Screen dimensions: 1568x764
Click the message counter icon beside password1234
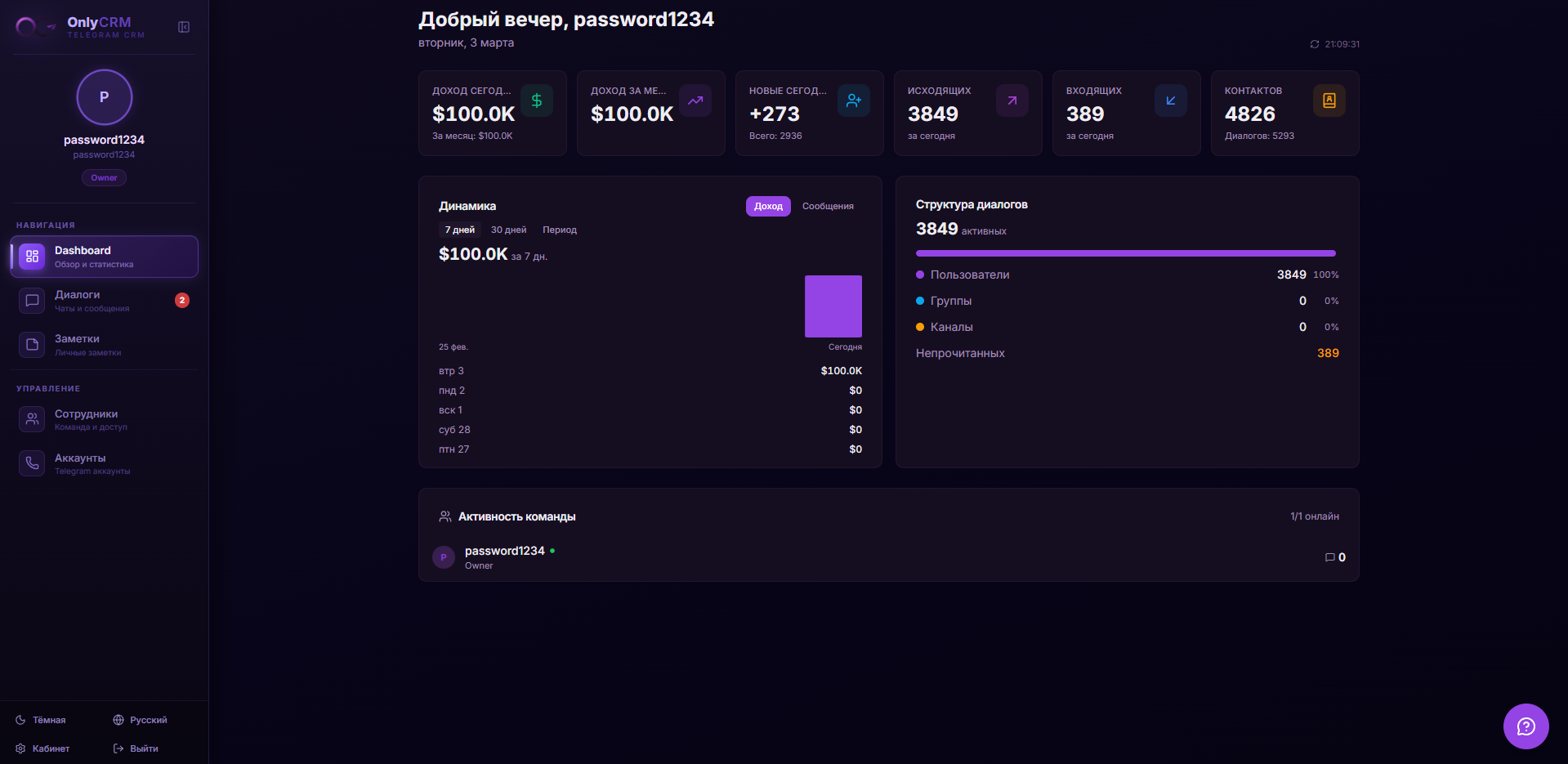[1332, 557]
